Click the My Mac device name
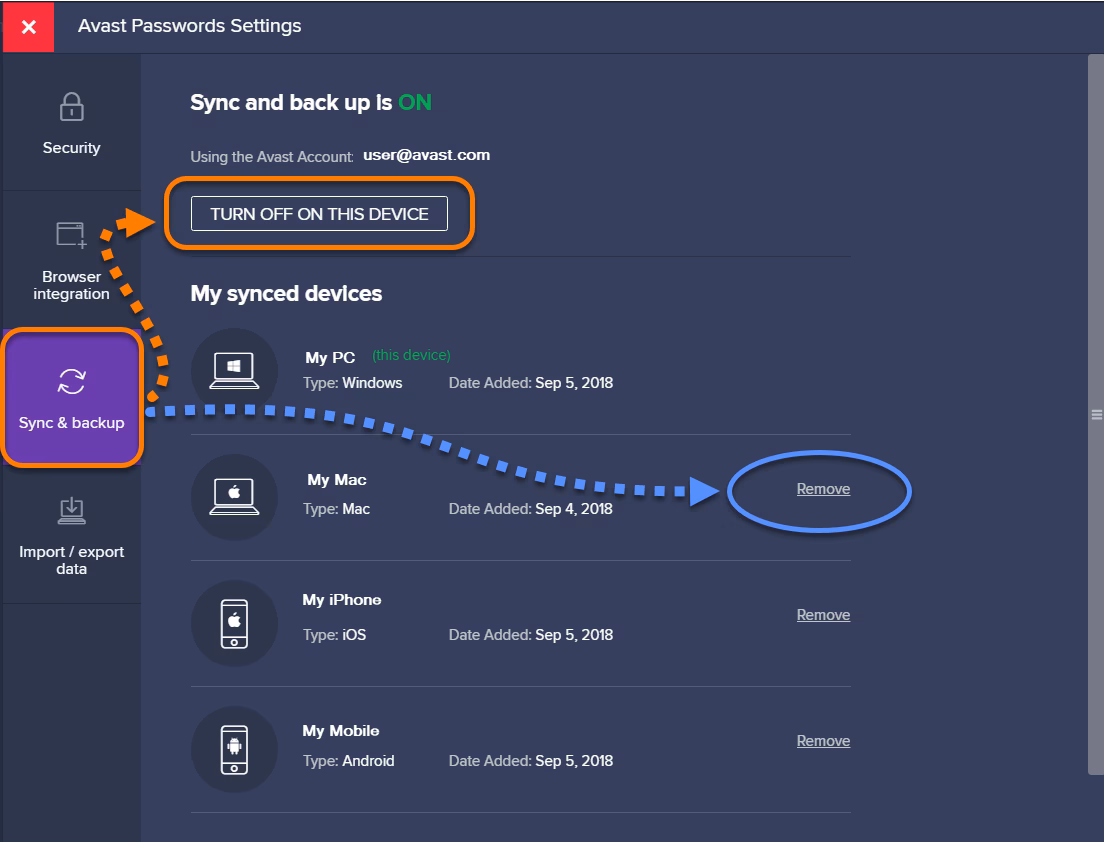 tap(337, 480)
